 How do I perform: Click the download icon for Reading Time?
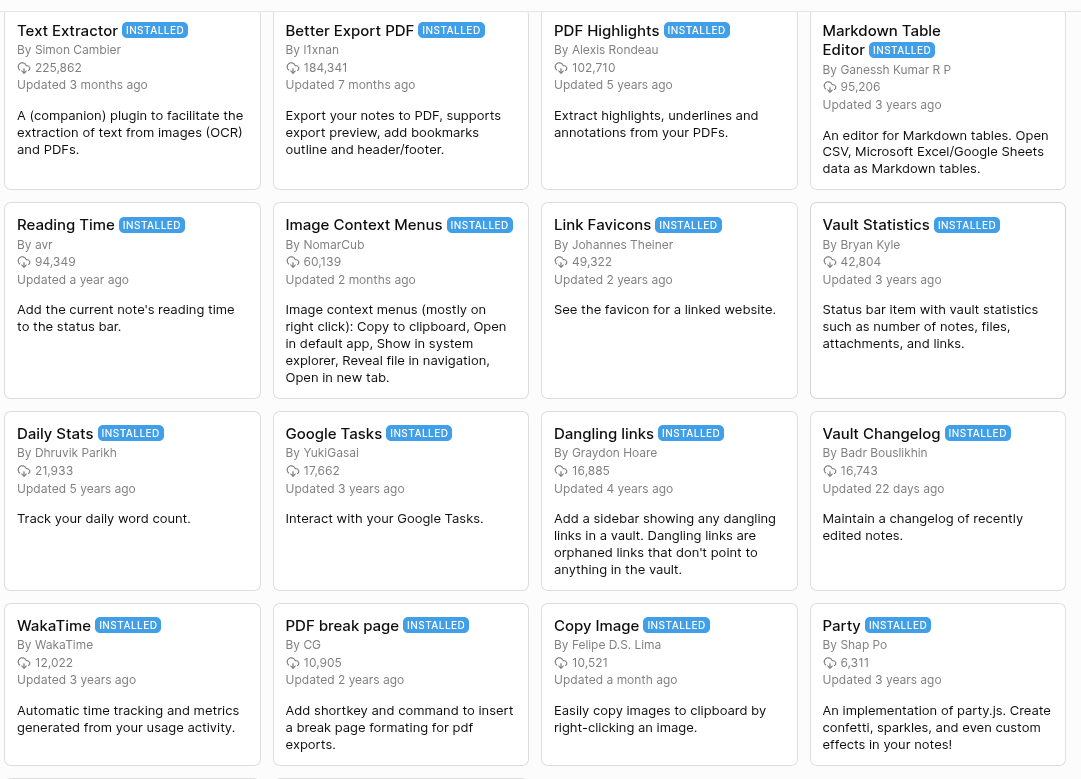(24, 262)
